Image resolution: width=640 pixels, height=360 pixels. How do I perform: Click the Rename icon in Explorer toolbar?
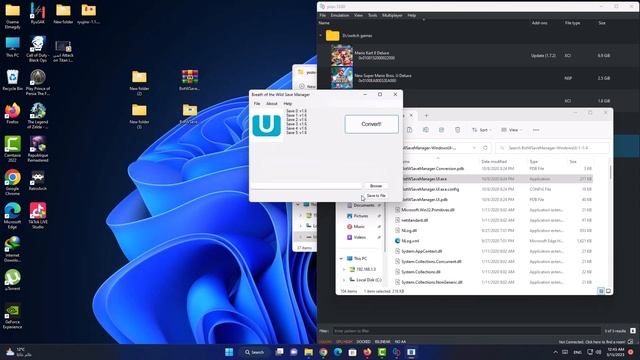coord(426,130)
